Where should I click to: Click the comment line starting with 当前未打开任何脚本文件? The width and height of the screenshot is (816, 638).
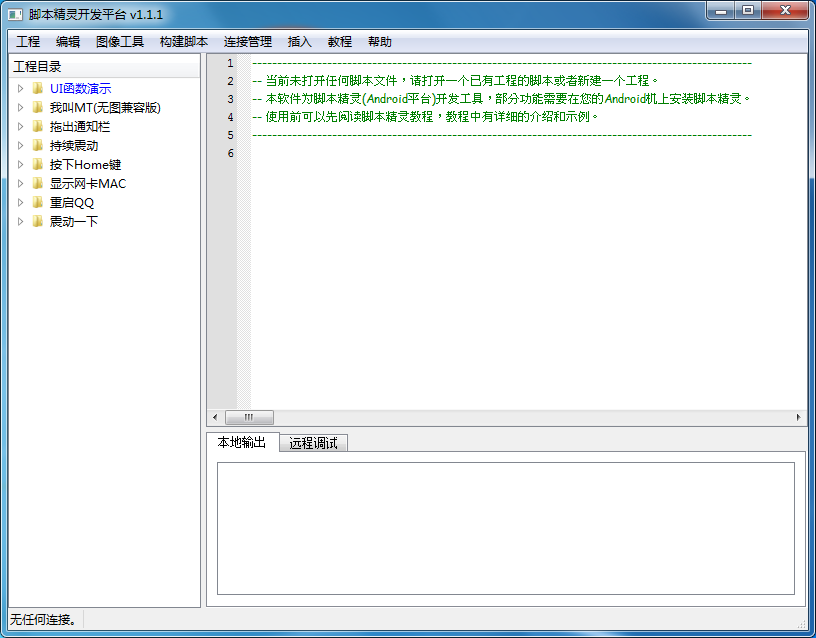455,81
